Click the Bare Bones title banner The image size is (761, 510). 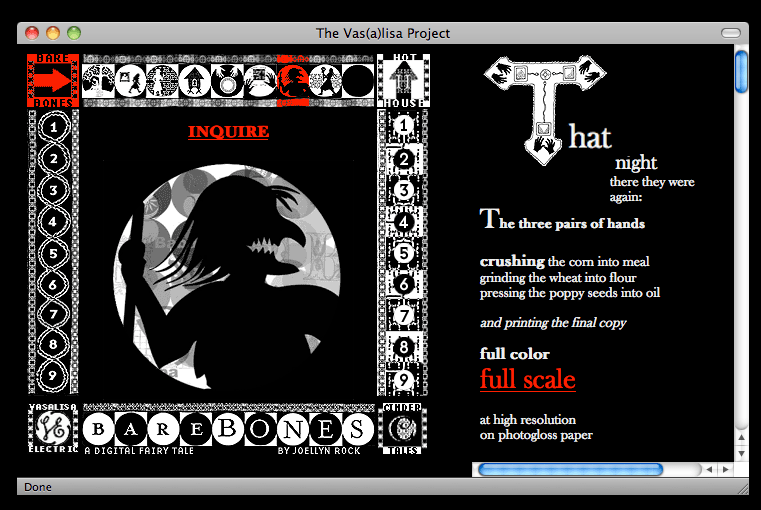click(x=228, y=430)
